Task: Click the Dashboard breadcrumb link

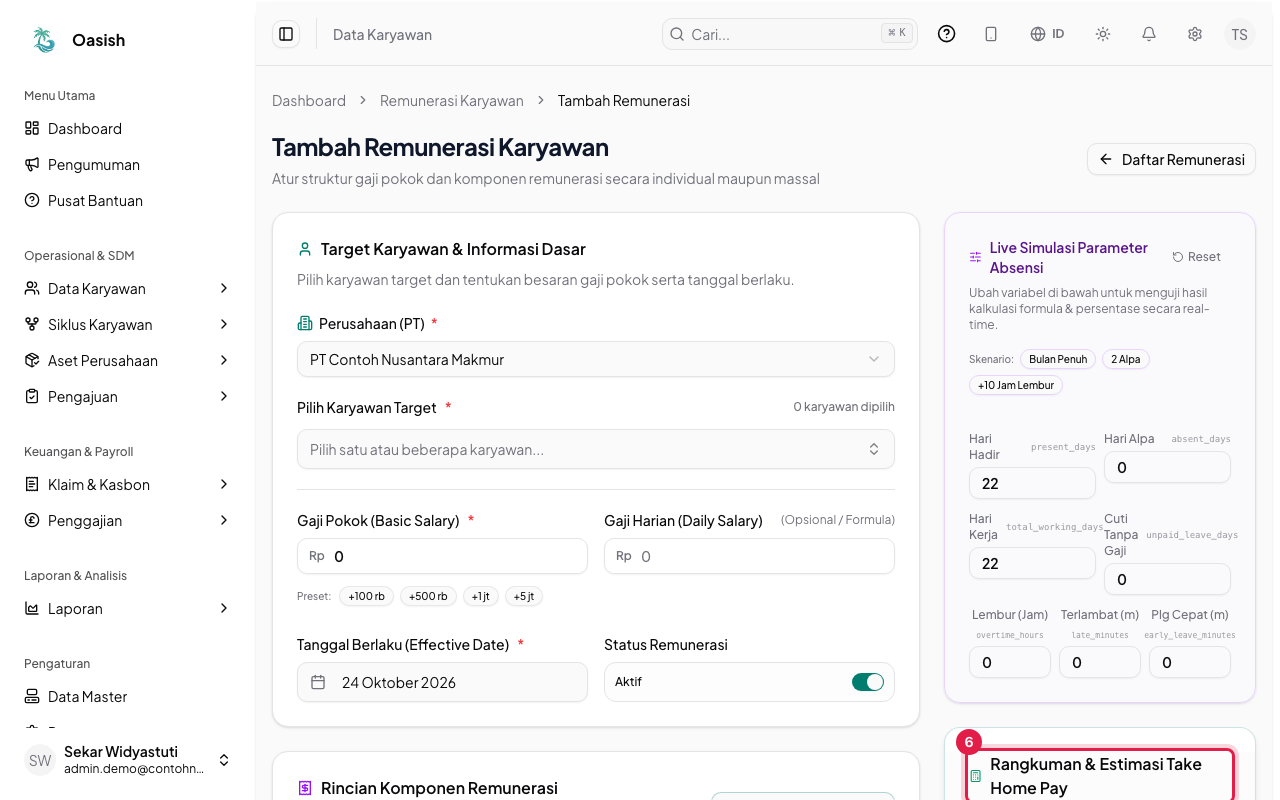Action: click(309, 100)
